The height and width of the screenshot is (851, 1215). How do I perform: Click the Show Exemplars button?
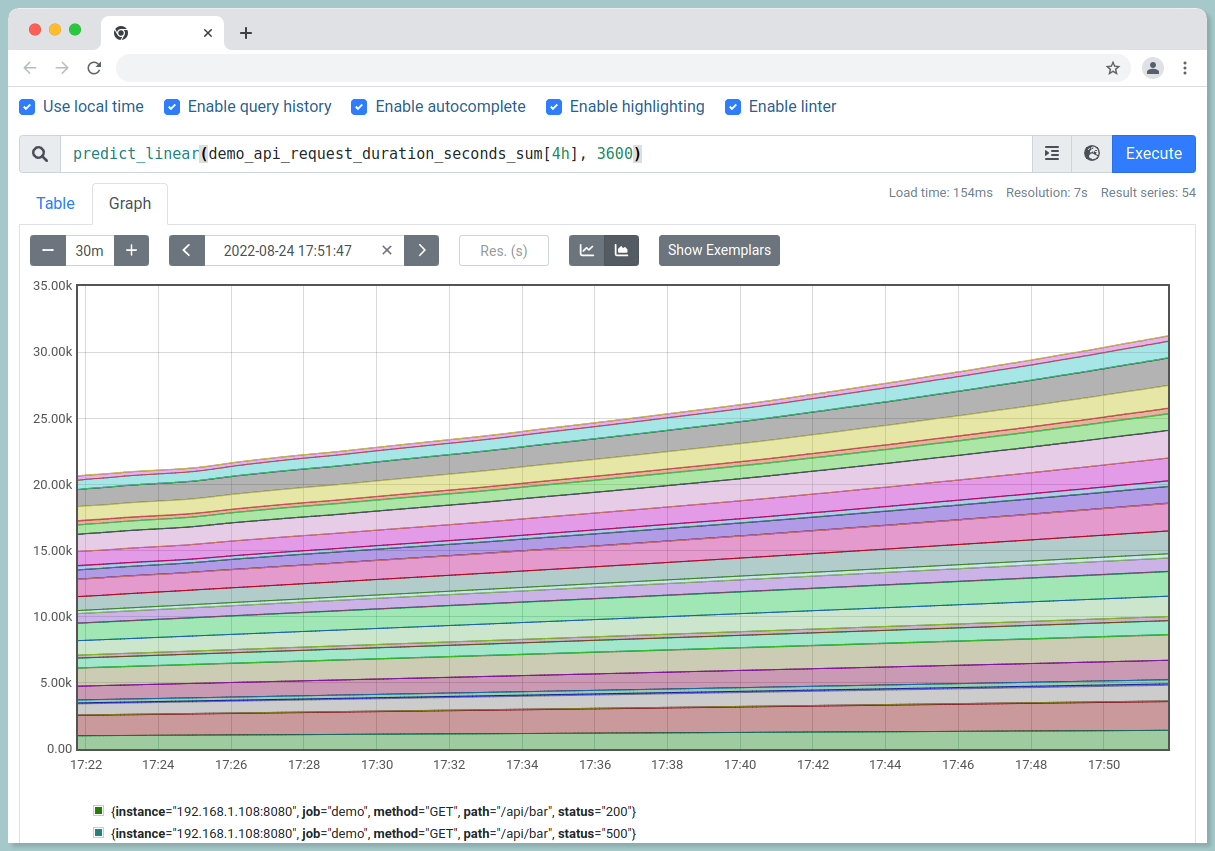tap(719, 250)
